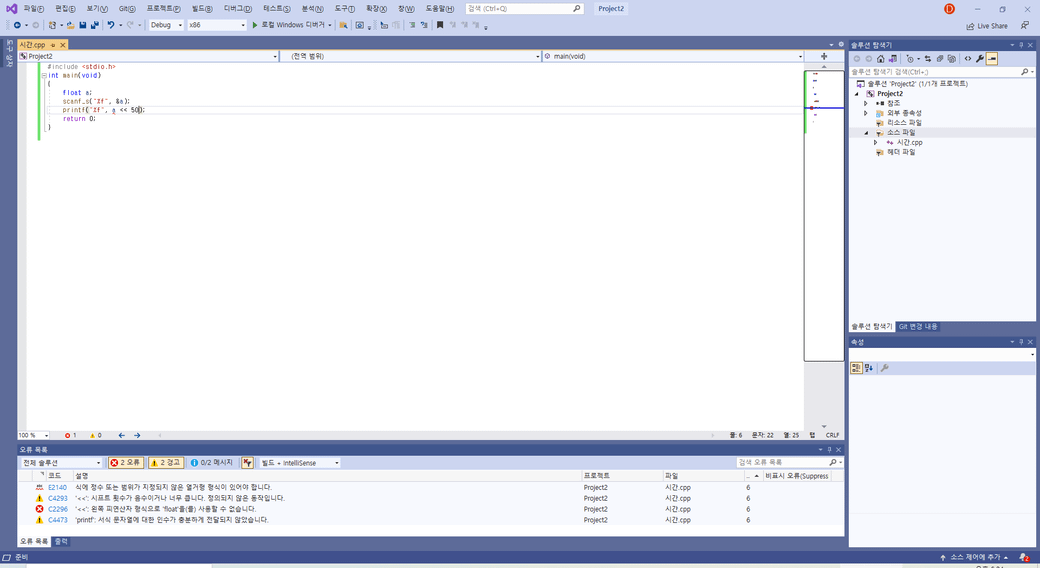Image resolution: width=1040 pixels, height=568 pixels.
Task: Click the alphabetical sort icon in Properties panel
Action: [869, 368]
